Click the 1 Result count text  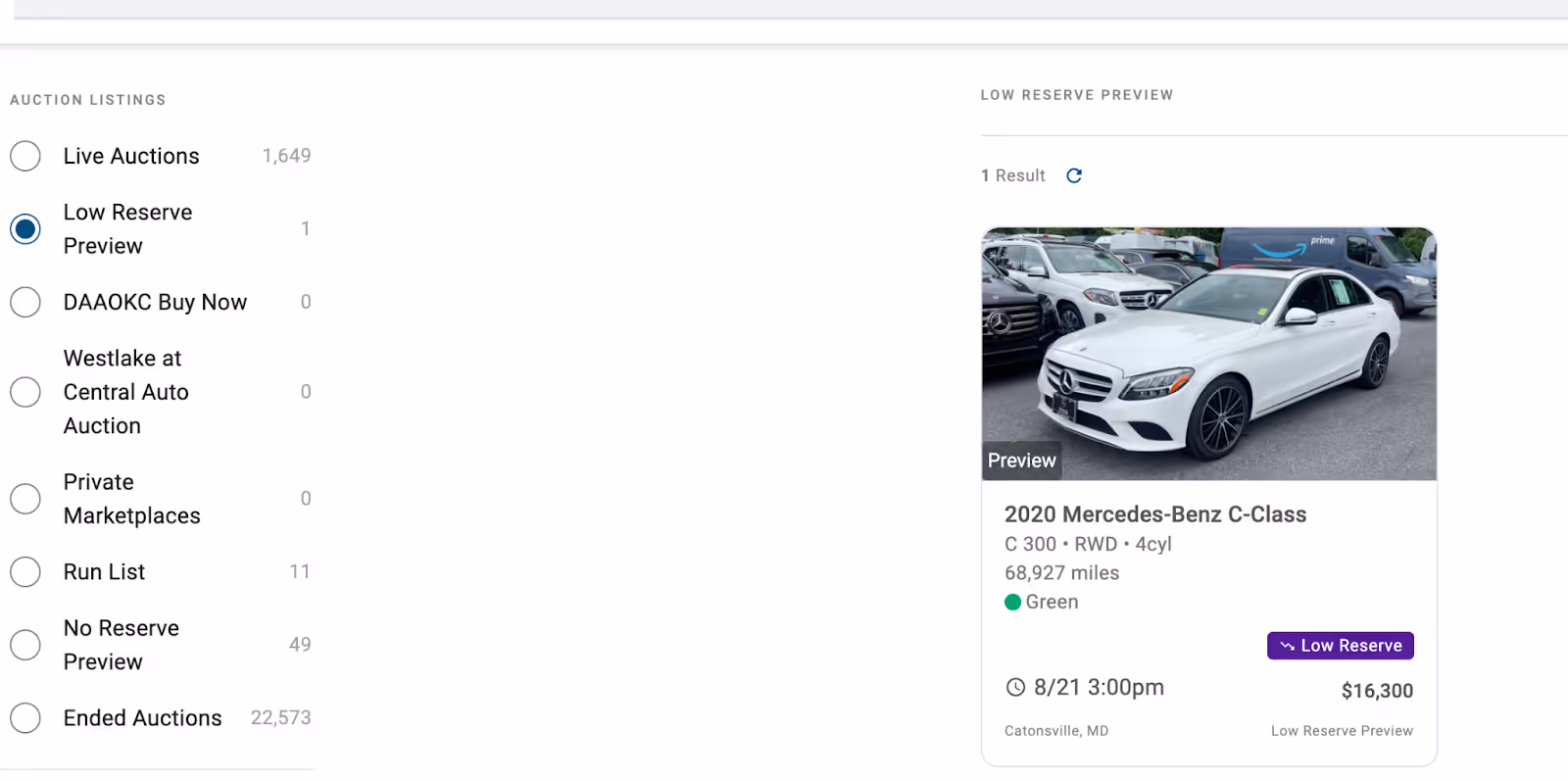coord(1013,175)
